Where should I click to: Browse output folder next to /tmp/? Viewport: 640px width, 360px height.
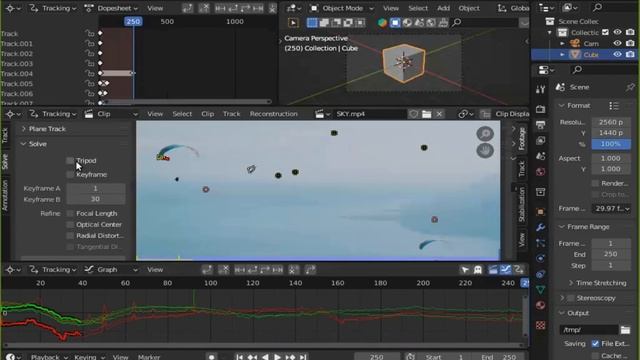pos(625,329)
